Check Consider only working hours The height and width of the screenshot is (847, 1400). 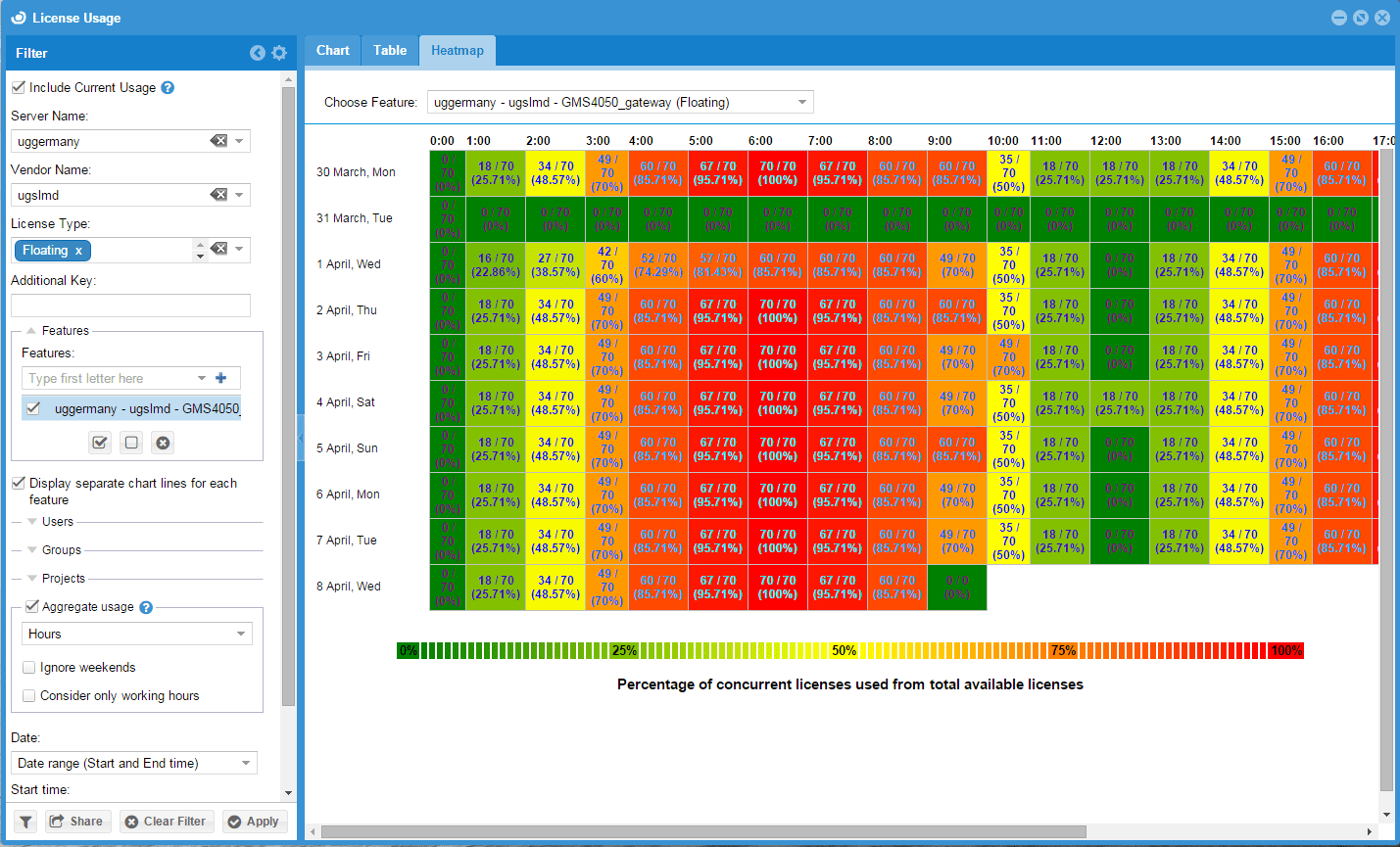29,696
